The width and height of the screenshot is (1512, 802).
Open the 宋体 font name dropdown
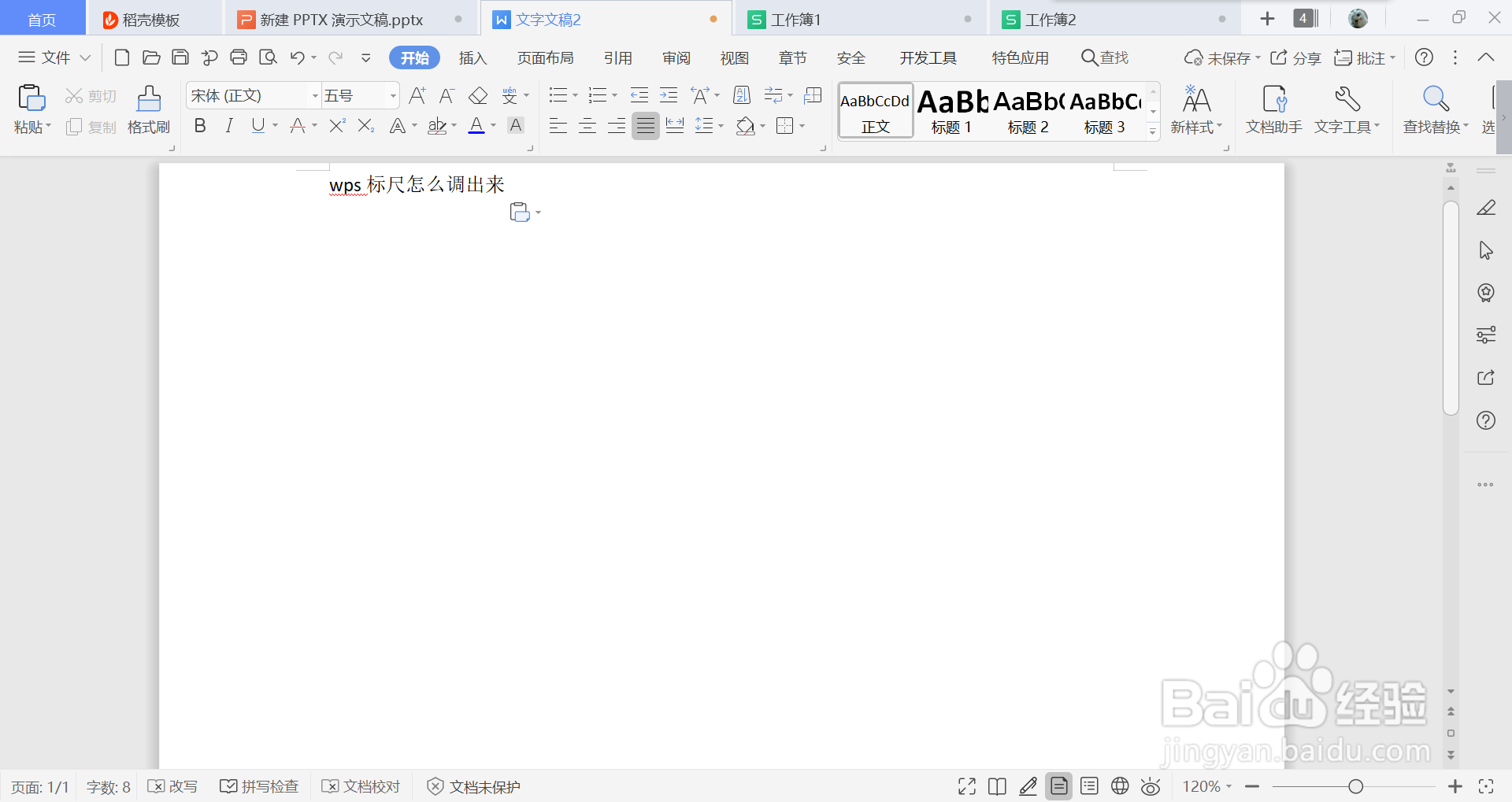point(313,95)
